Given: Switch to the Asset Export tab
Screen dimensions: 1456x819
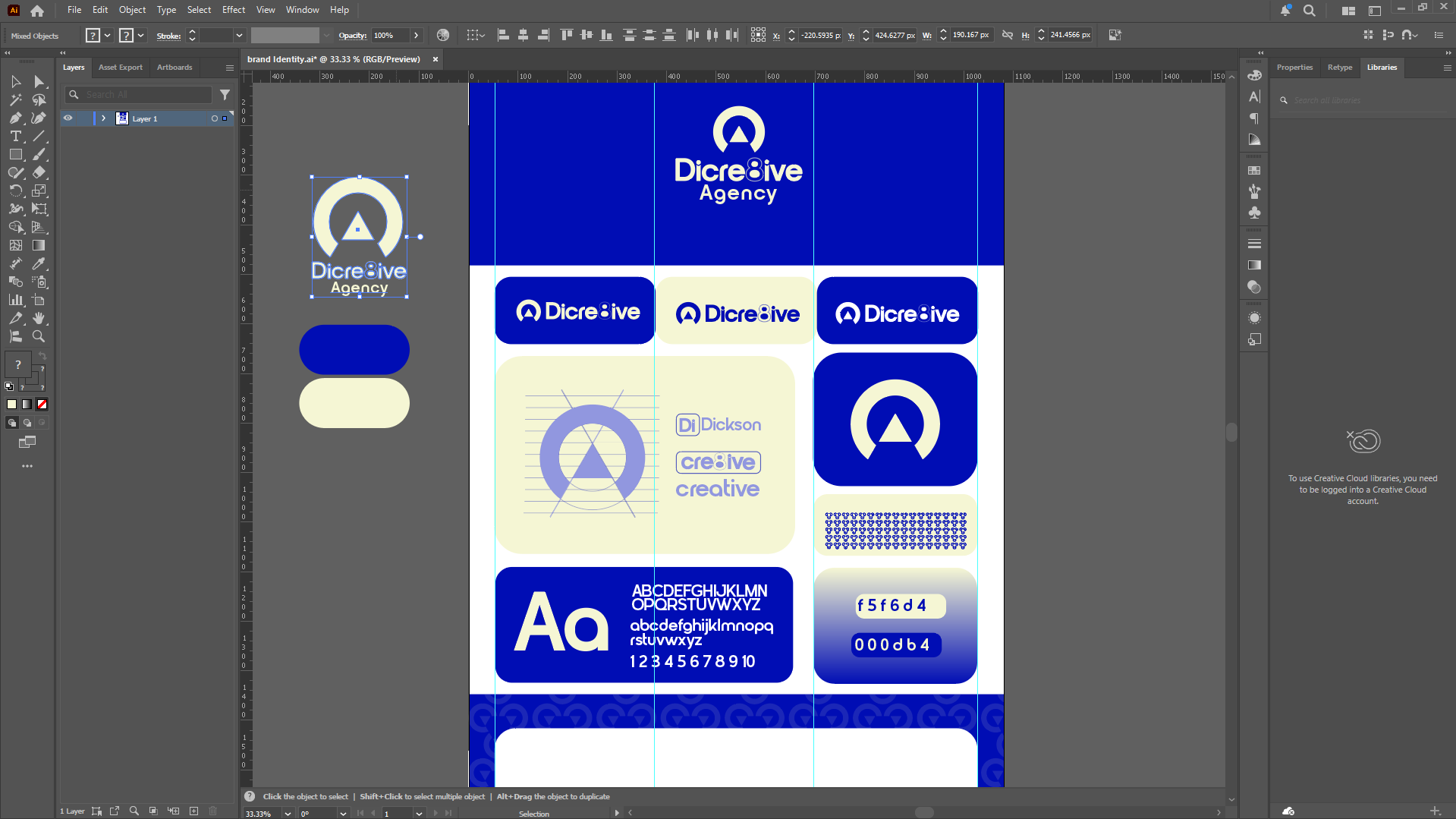Looking at the screenshot, I should [x=120, y=68].
